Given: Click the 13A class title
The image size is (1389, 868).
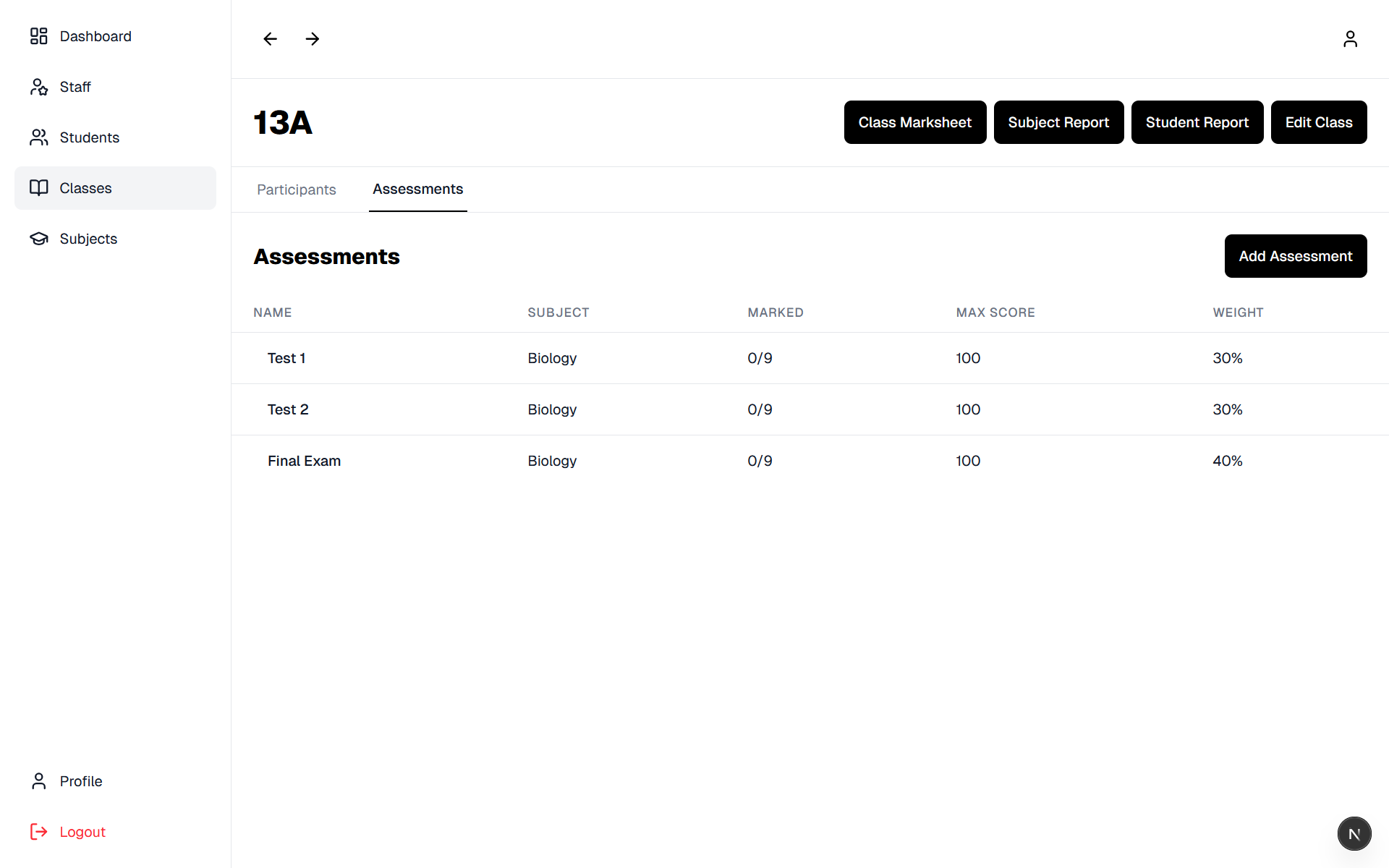Looking at the screenshot, I should click(x=283, y=122).
